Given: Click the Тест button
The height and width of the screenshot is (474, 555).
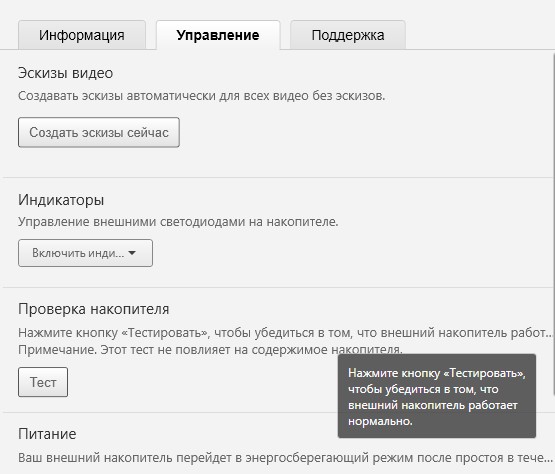Looking at the screenshot, I should (x=43, y=382).
